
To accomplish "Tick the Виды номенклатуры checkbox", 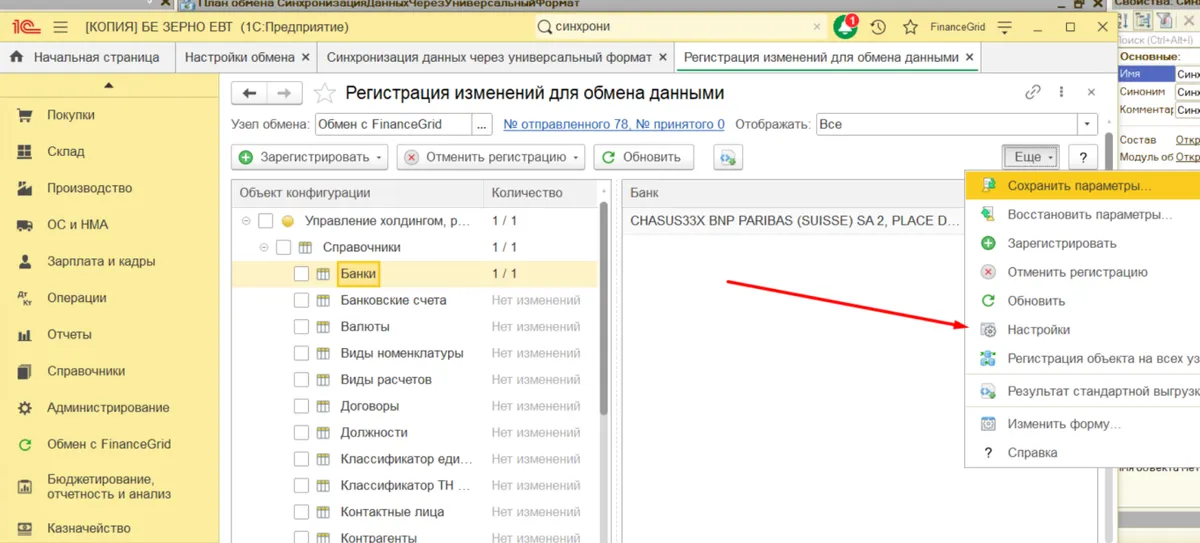I will [x=301, y=353].
